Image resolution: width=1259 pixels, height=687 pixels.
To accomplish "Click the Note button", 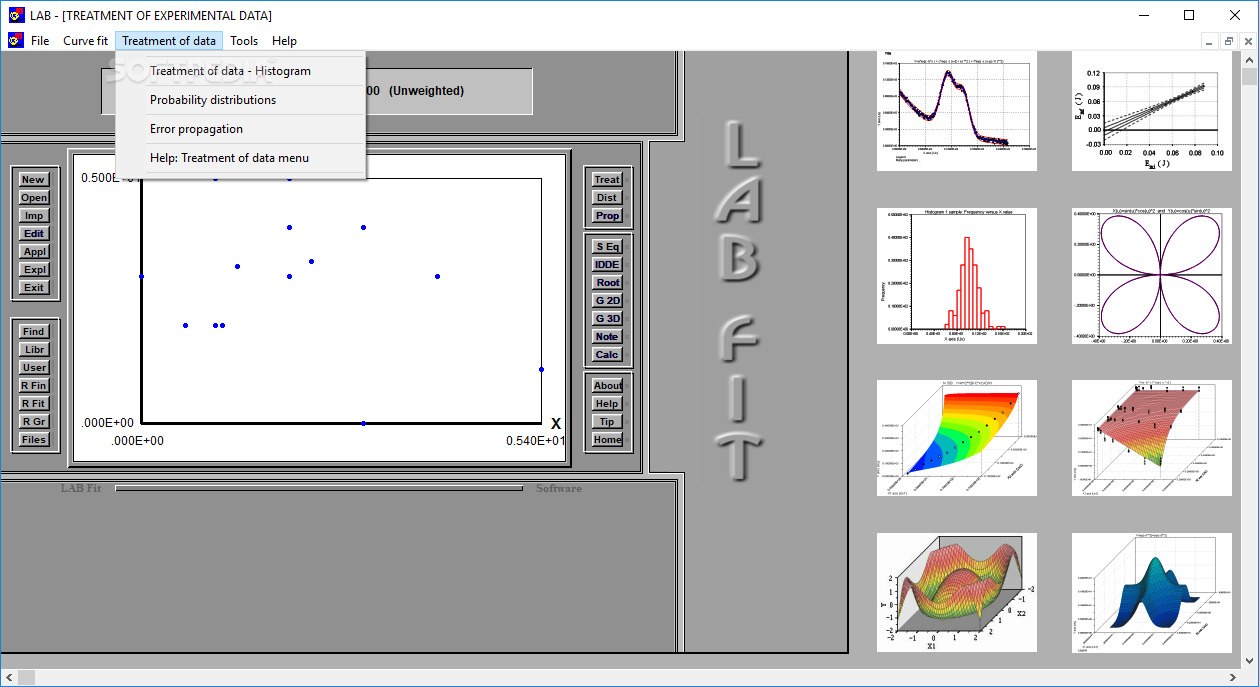I will click(x=607, y=337).
